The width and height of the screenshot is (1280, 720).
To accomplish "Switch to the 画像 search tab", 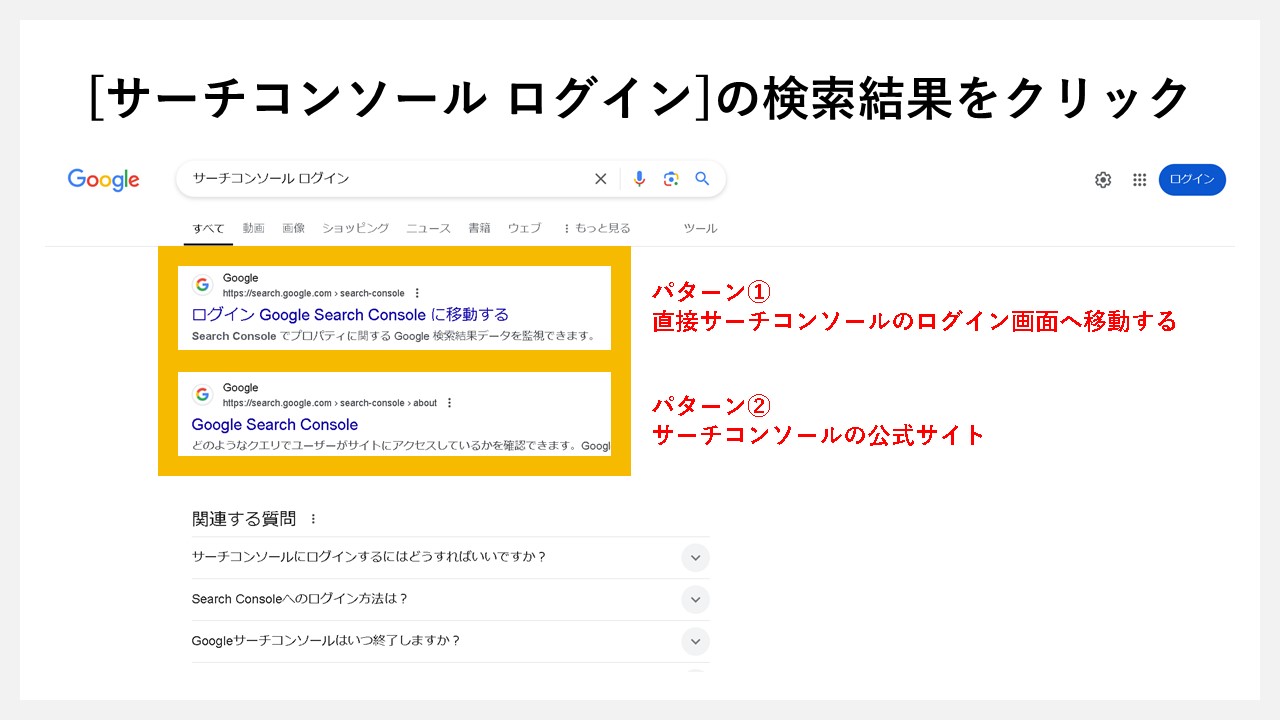I will 294,227.
